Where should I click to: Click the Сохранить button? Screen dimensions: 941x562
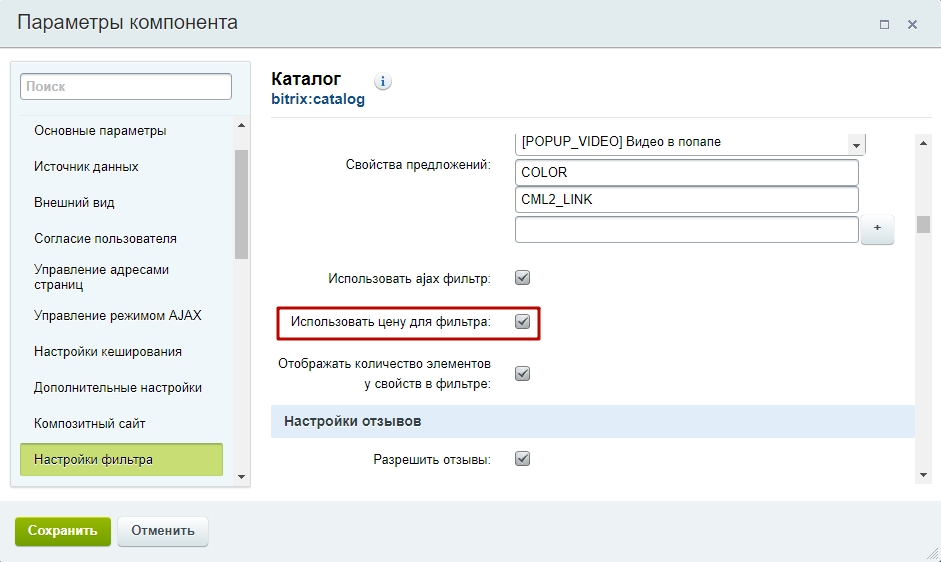pyautogui.click(x=62, y=531)
